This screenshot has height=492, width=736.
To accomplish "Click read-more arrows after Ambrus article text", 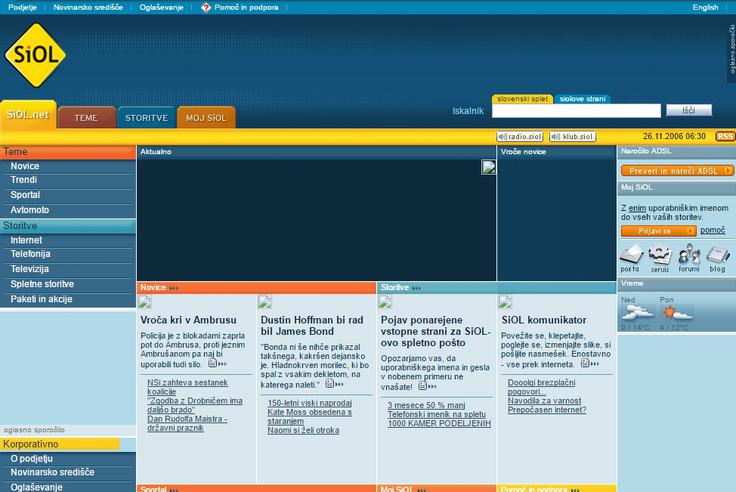I will click(x=217, y=364).
